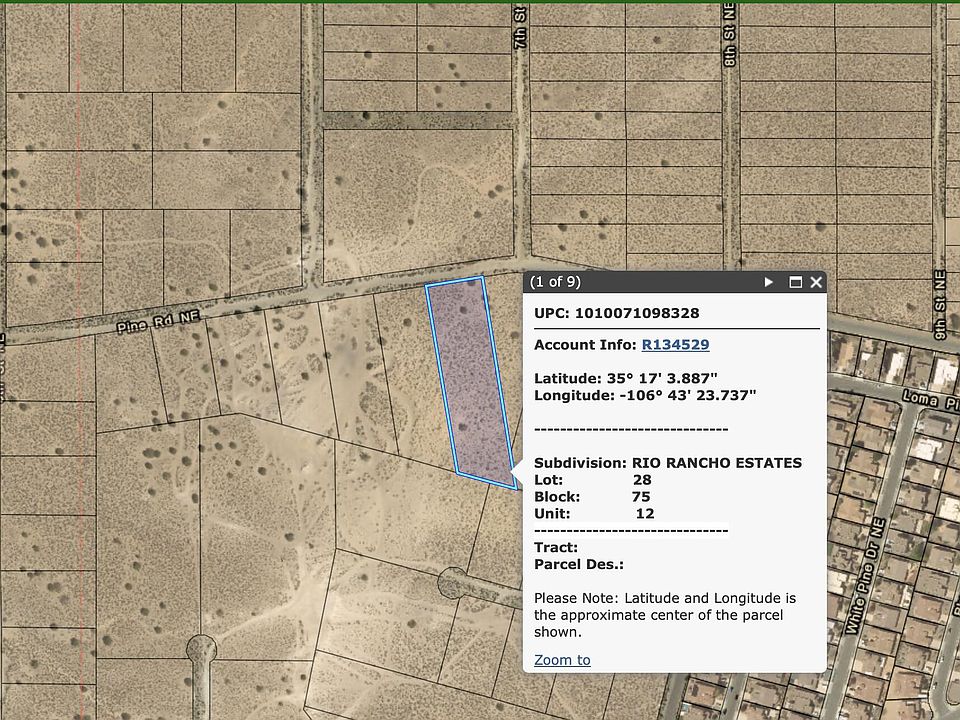Open account info link R134529
This screenshot has width=960, height=720.
675,345
